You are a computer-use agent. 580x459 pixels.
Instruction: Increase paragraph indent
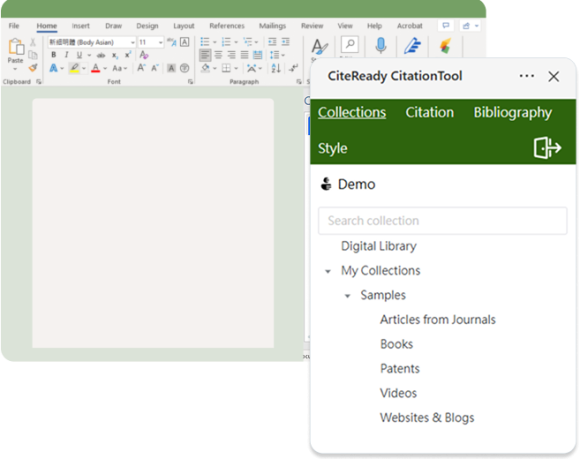pos(286,42)
